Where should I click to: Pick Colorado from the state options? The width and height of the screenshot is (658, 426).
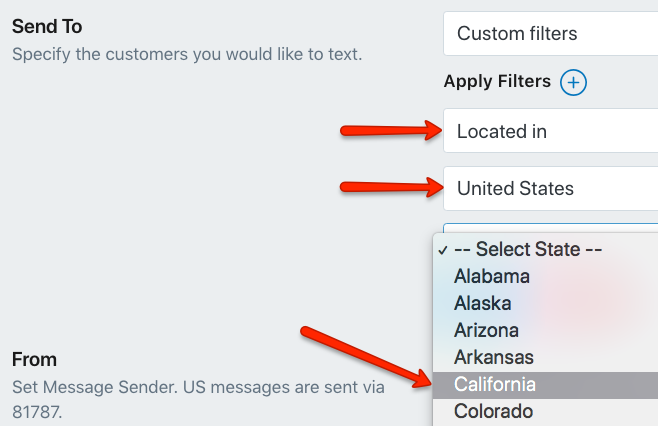pos(545,411)
